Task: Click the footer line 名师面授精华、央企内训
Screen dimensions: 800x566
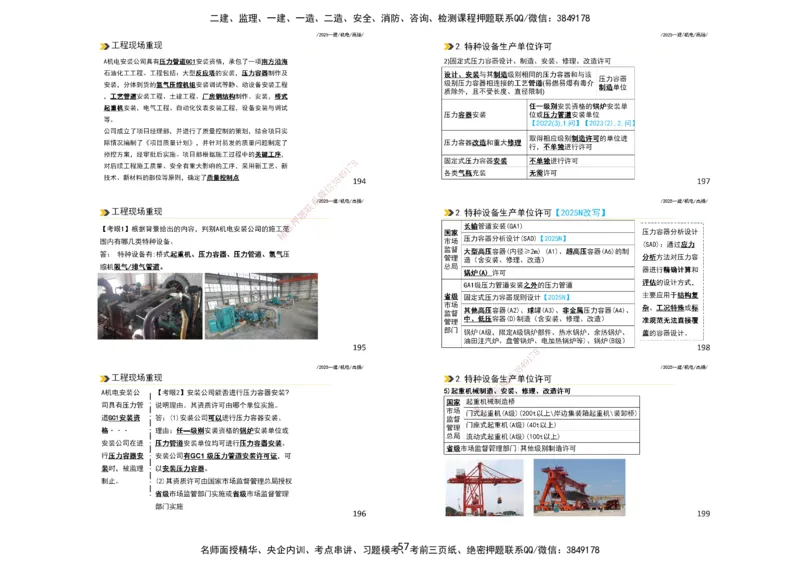Action: [400, 550]
